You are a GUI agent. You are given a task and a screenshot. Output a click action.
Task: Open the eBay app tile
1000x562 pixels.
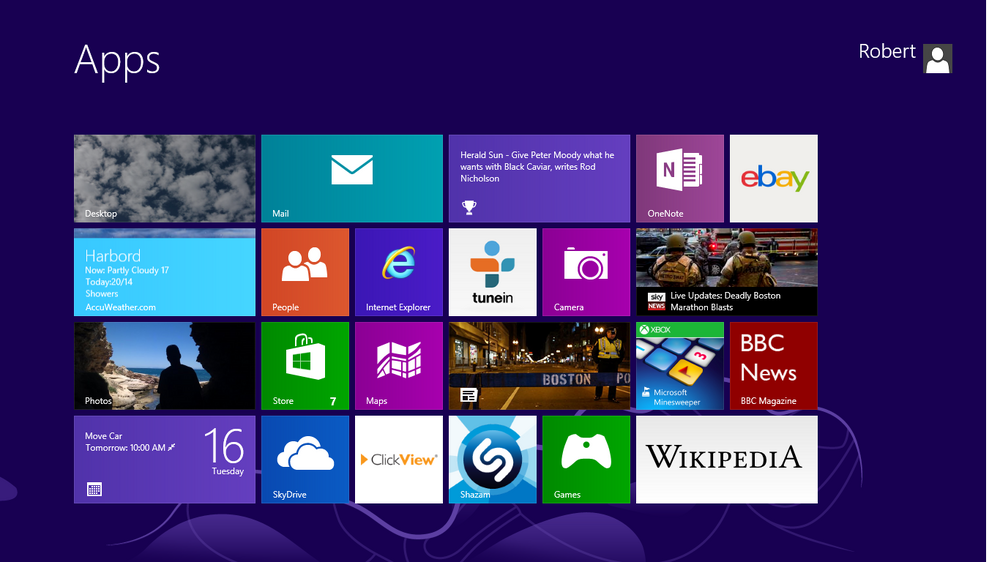[774, 178]
